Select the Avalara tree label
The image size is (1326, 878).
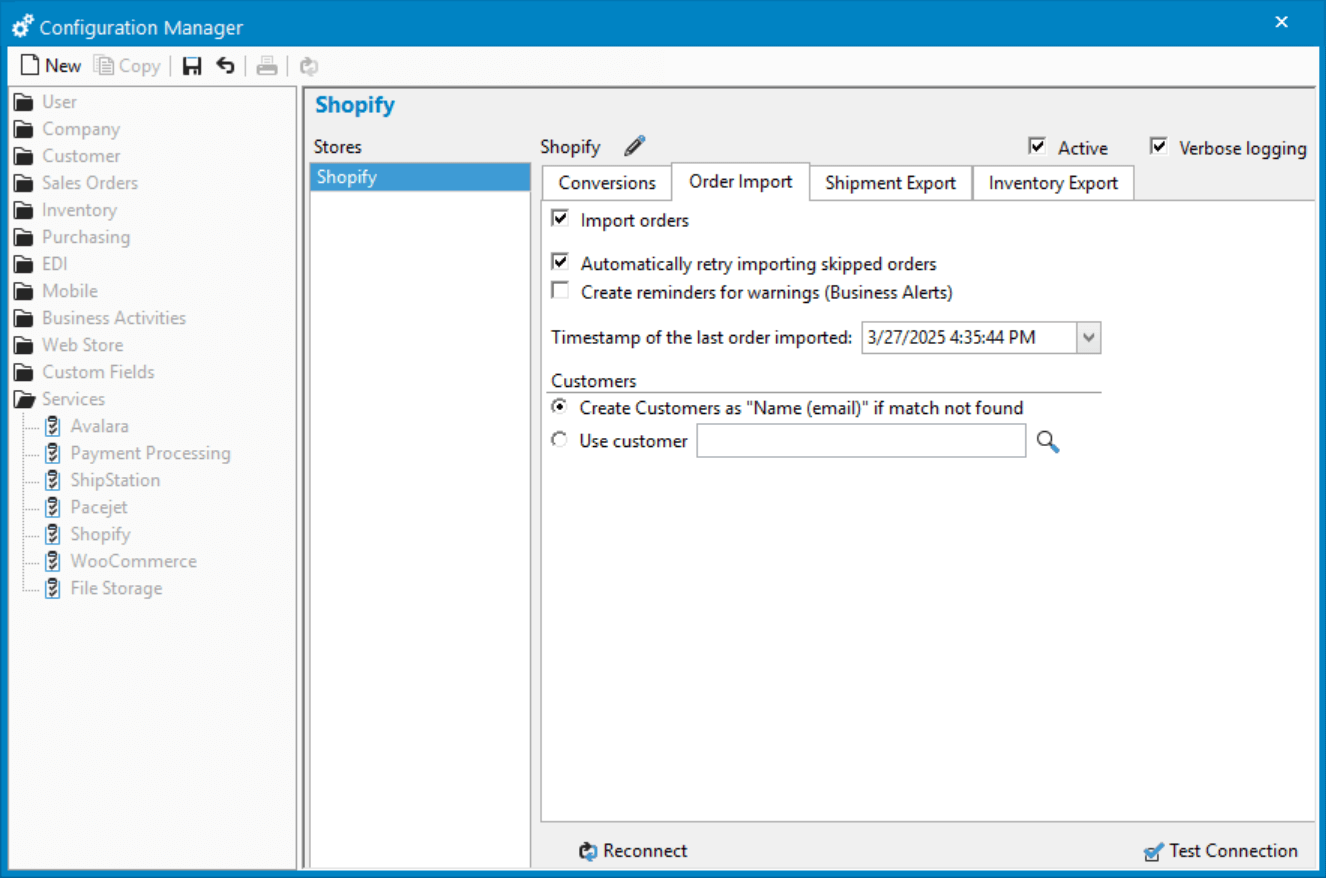tap(99, 426)
